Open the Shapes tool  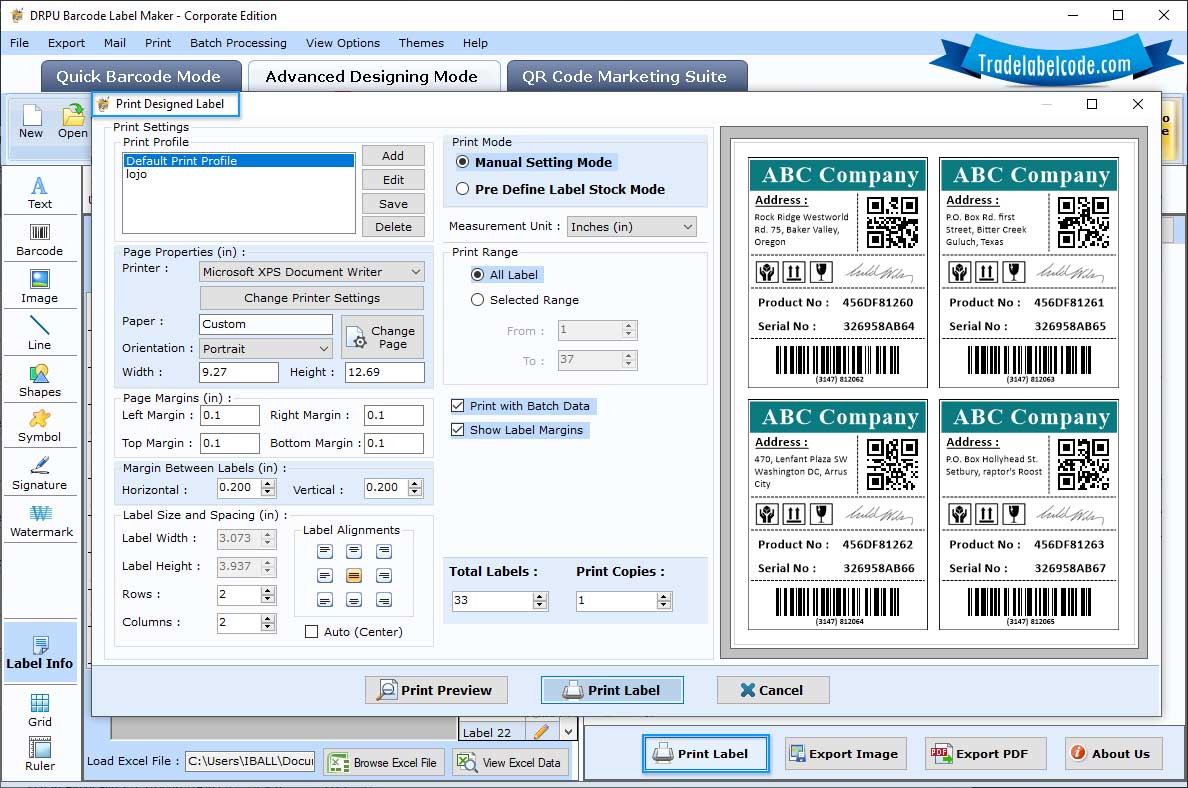[x=39, y=380]
